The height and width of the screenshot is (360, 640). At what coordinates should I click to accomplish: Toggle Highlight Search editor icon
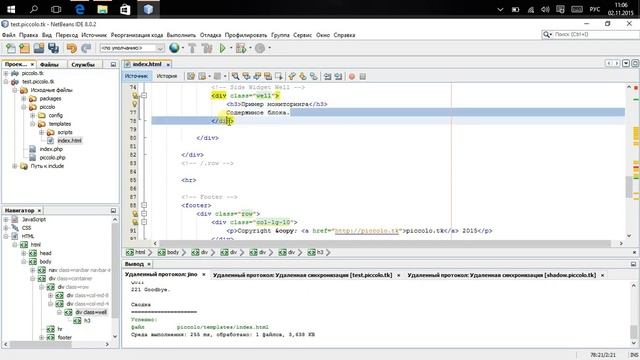268,76
